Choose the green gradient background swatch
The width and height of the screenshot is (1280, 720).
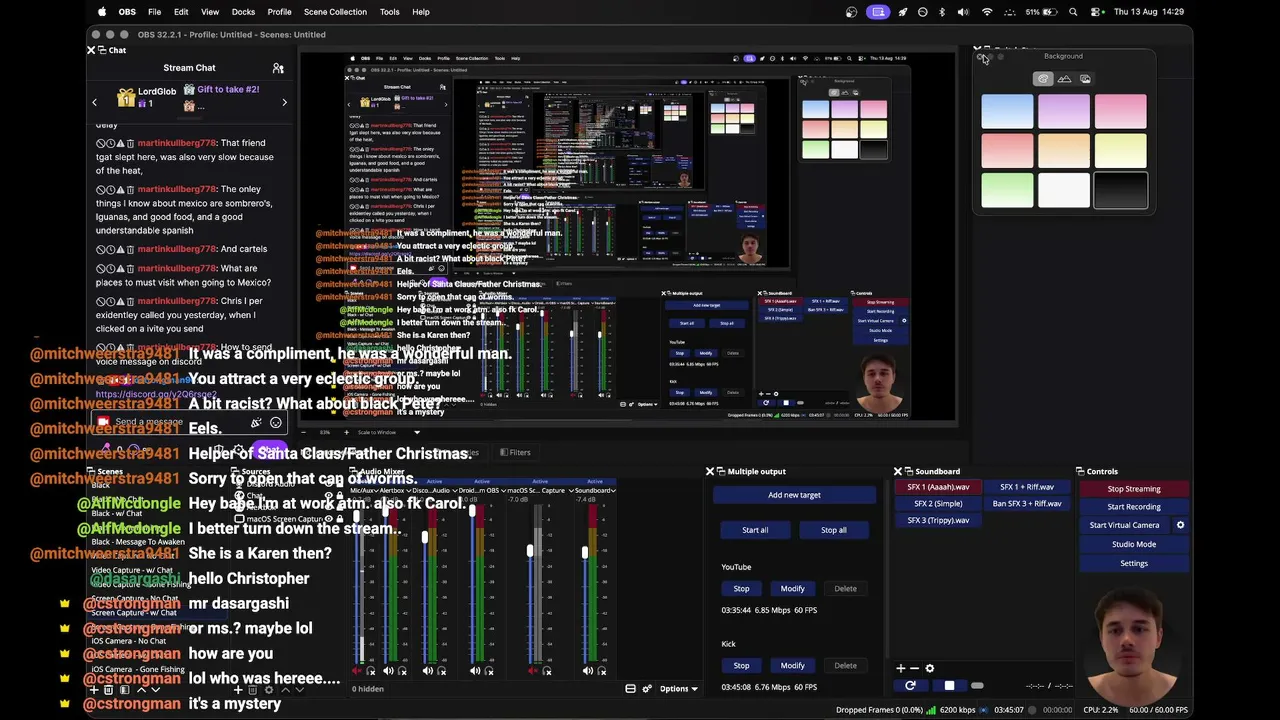click(x=1007, y=190)
